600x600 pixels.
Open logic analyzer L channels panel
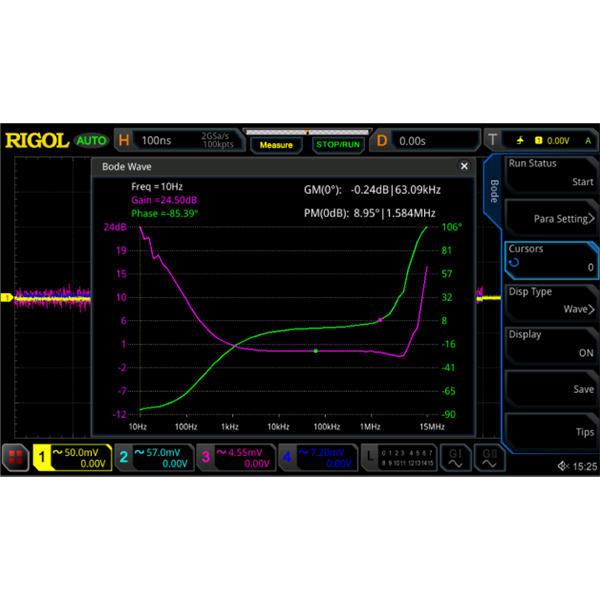[399, 457]
